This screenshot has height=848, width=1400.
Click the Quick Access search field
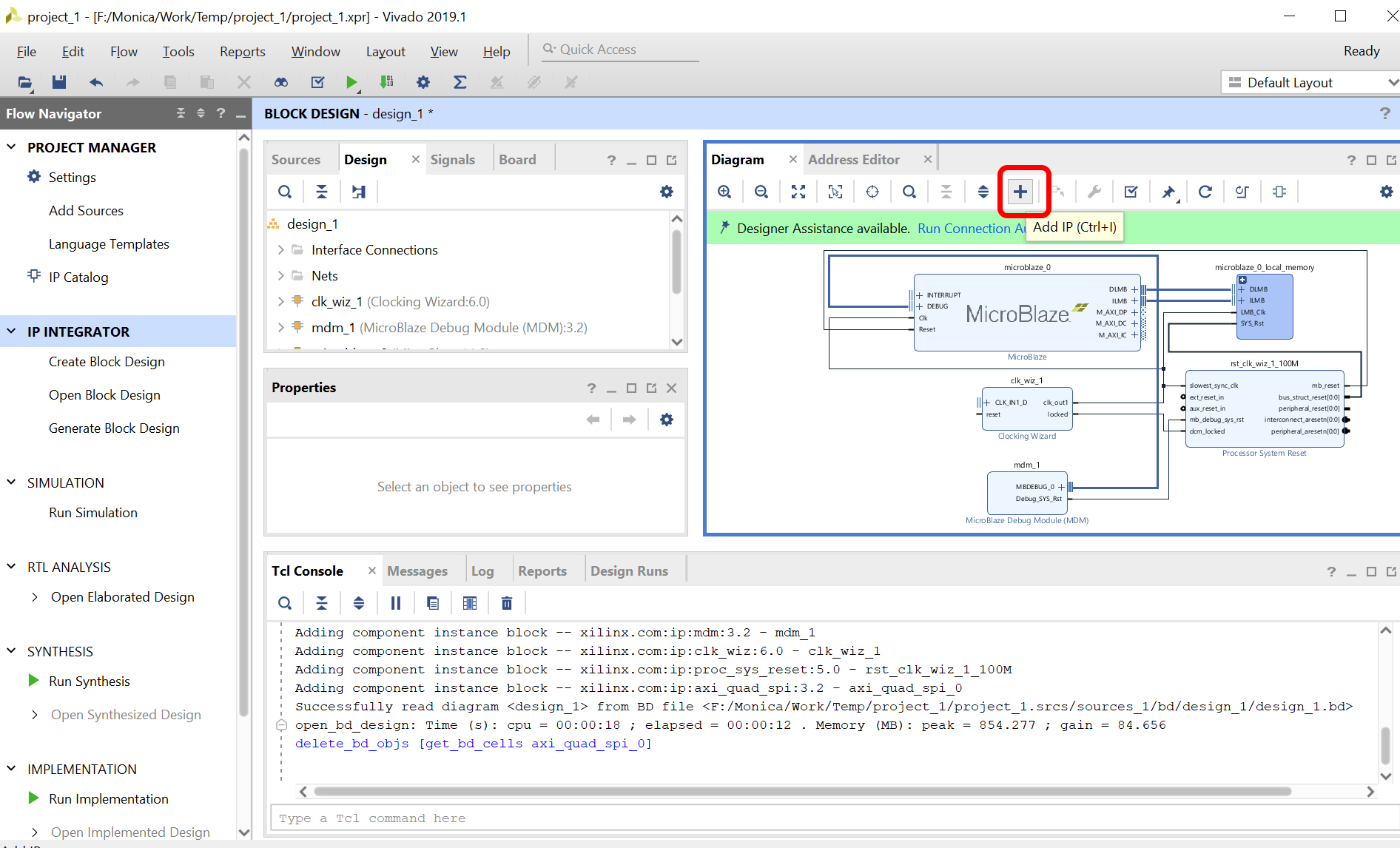click(x=620, y=50)
